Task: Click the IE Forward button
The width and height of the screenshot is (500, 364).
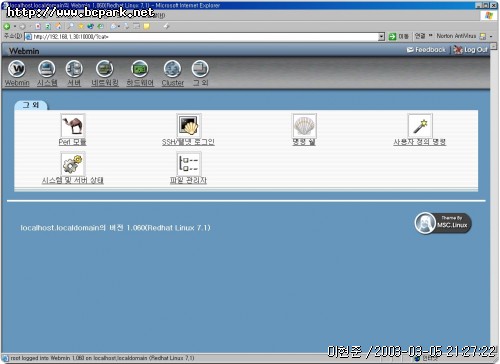Action: (22, 26)
